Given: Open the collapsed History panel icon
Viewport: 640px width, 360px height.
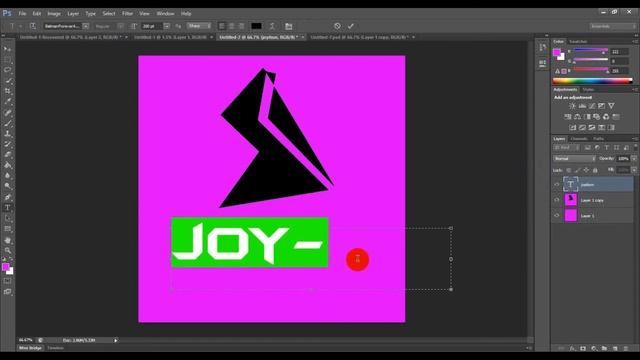Looking at the screenshot, I should [542, 47].
